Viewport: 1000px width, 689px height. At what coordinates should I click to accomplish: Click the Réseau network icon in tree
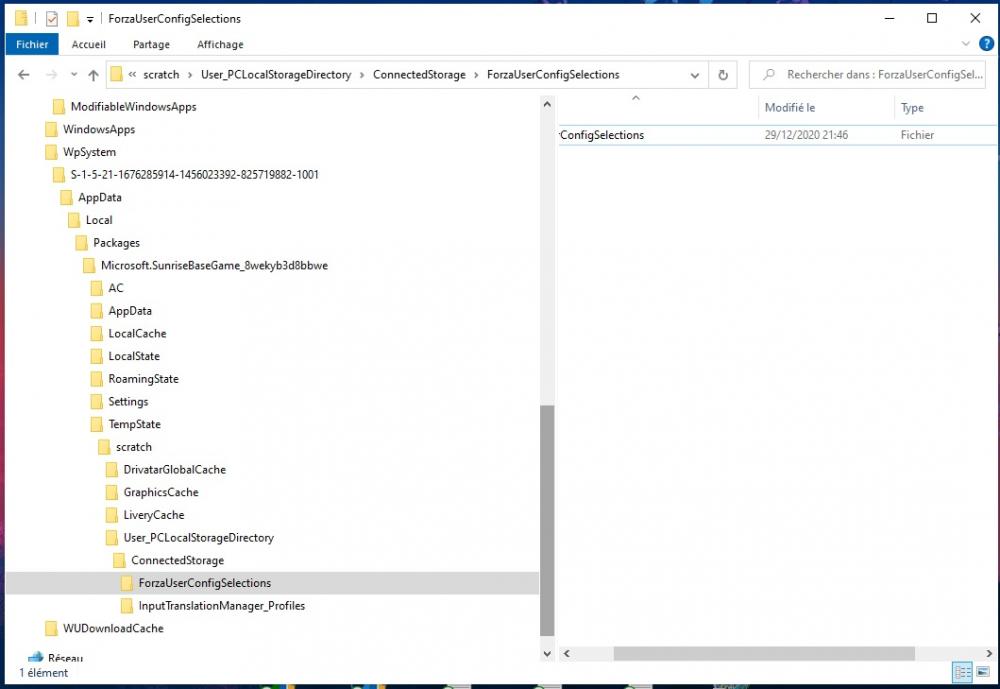pyautogui.click(x=36, y=657)
